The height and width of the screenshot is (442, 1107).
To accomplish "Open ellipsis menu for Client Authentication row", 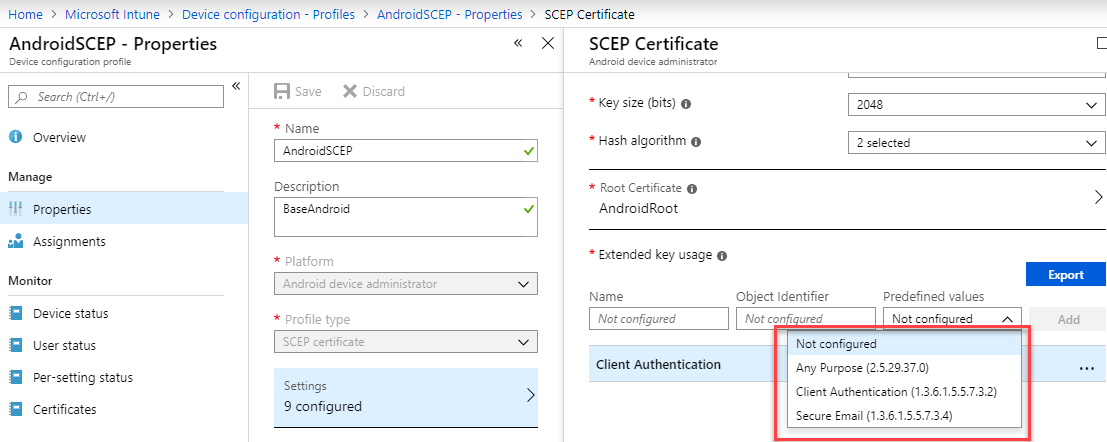I will click(1087, 369).
